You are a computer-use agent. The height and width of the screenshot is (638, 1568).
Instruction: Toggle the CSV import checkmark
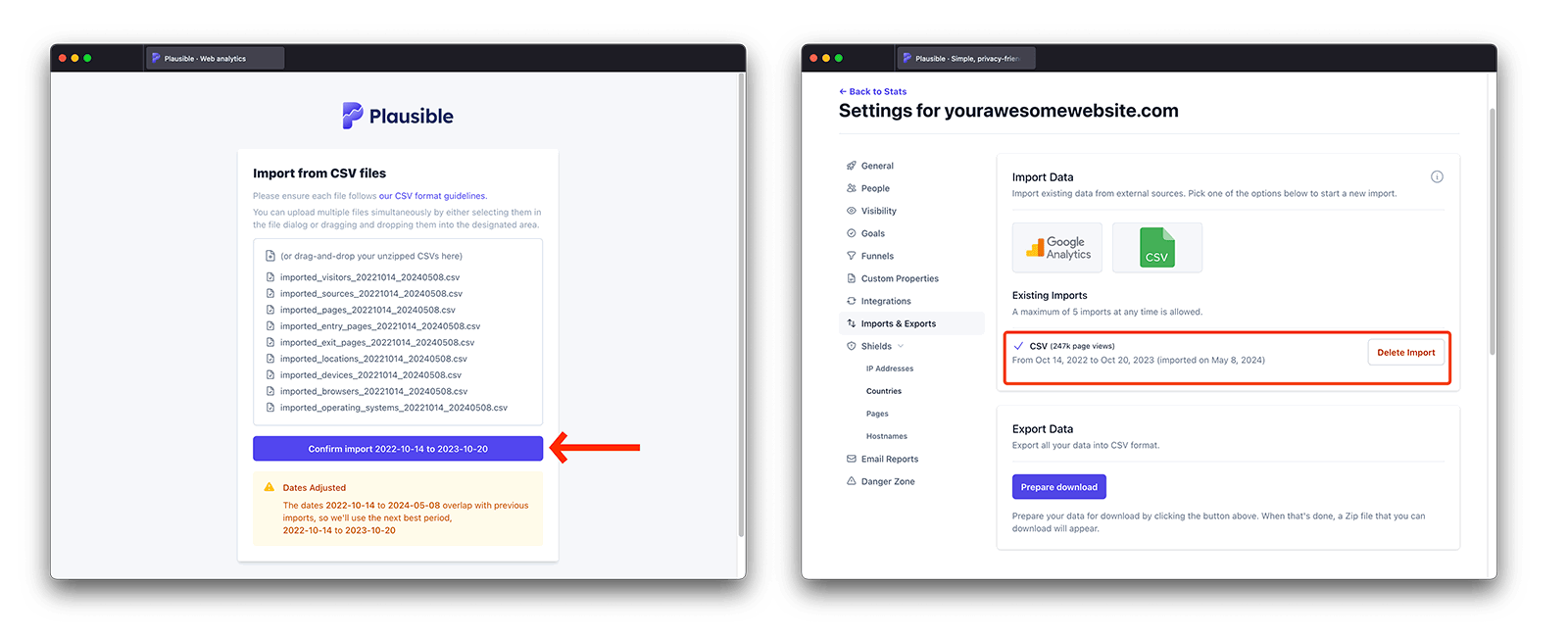[x=1019, y=345]
